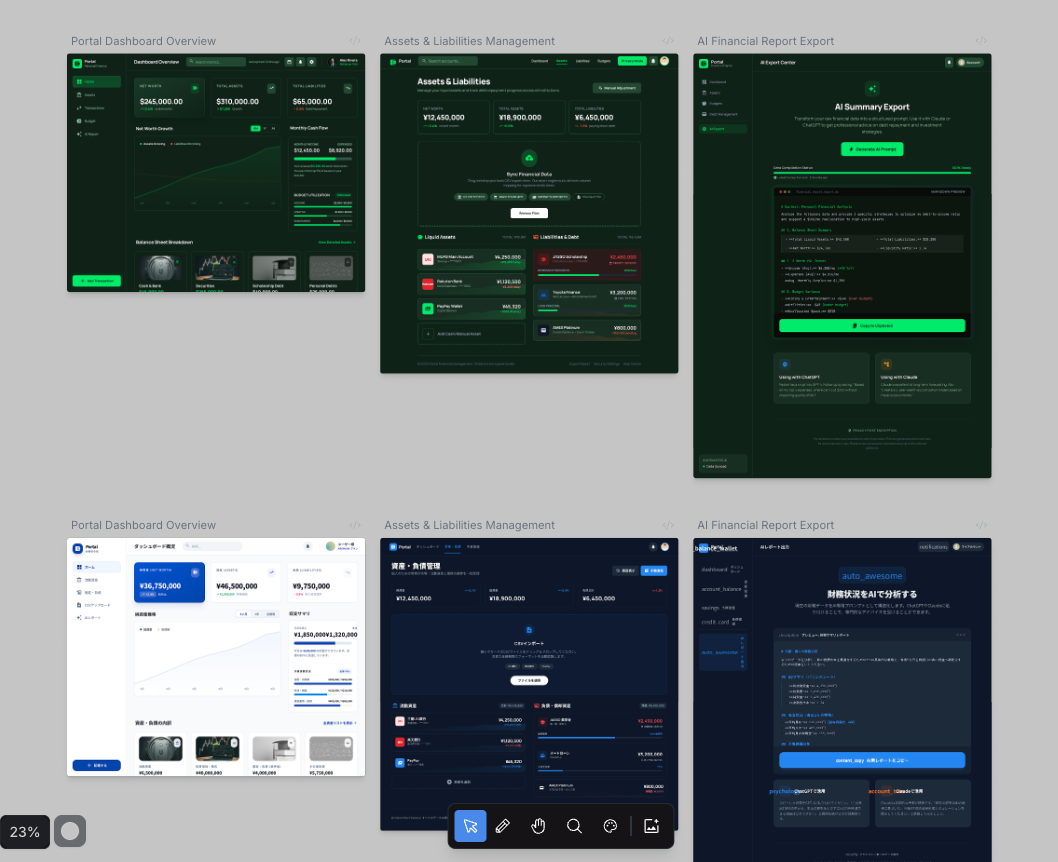
Task: Click Home in the green dashboard sidebar
Action: pyautogui.click(x=97, y=82)
